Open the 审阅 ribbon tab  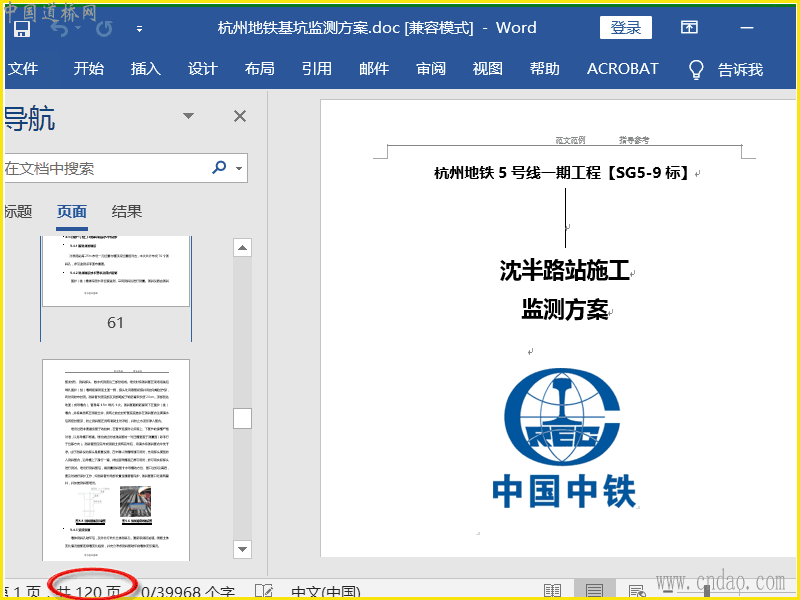click(431, 68)
